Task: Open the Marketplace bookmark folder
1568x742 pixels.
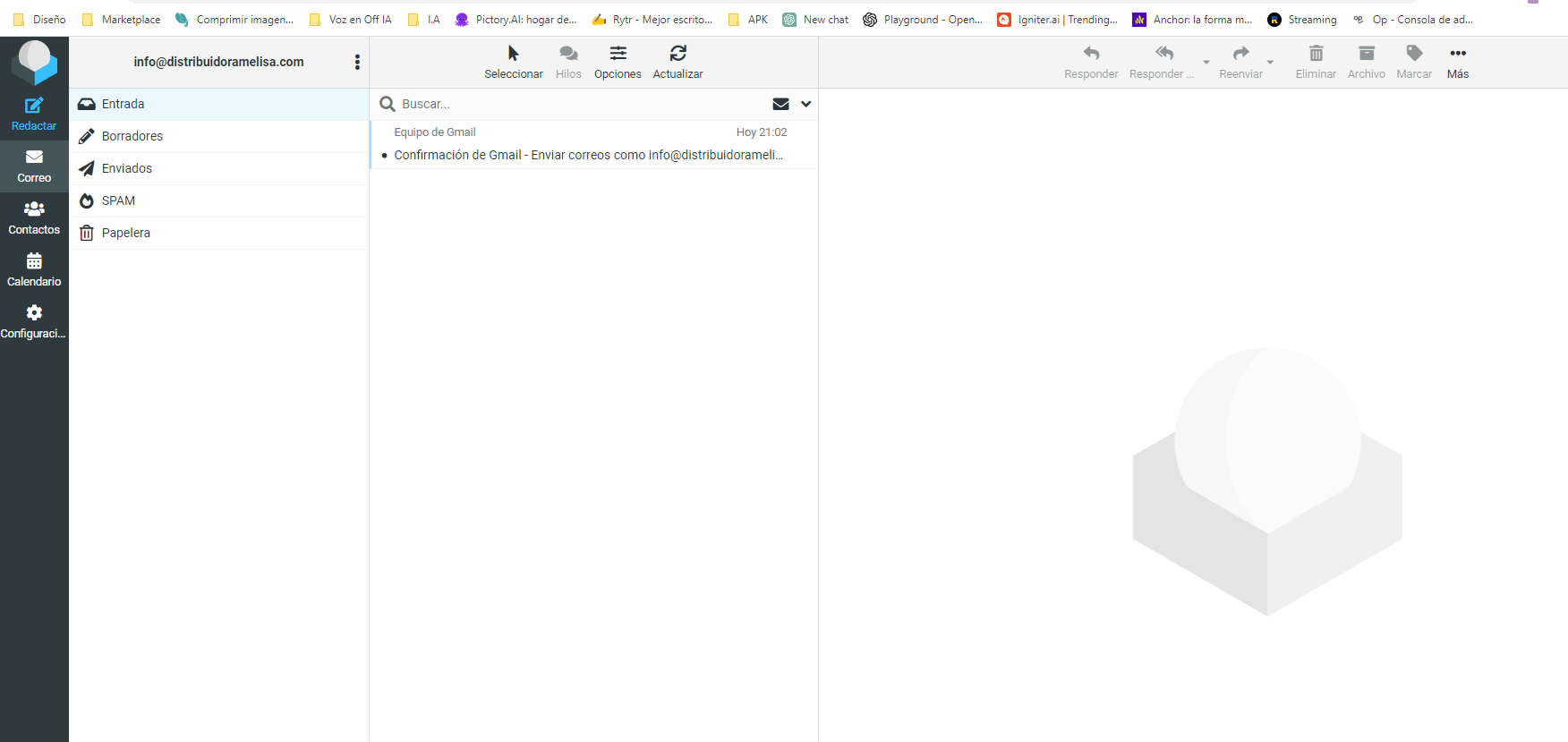Action: pos(121,20)
